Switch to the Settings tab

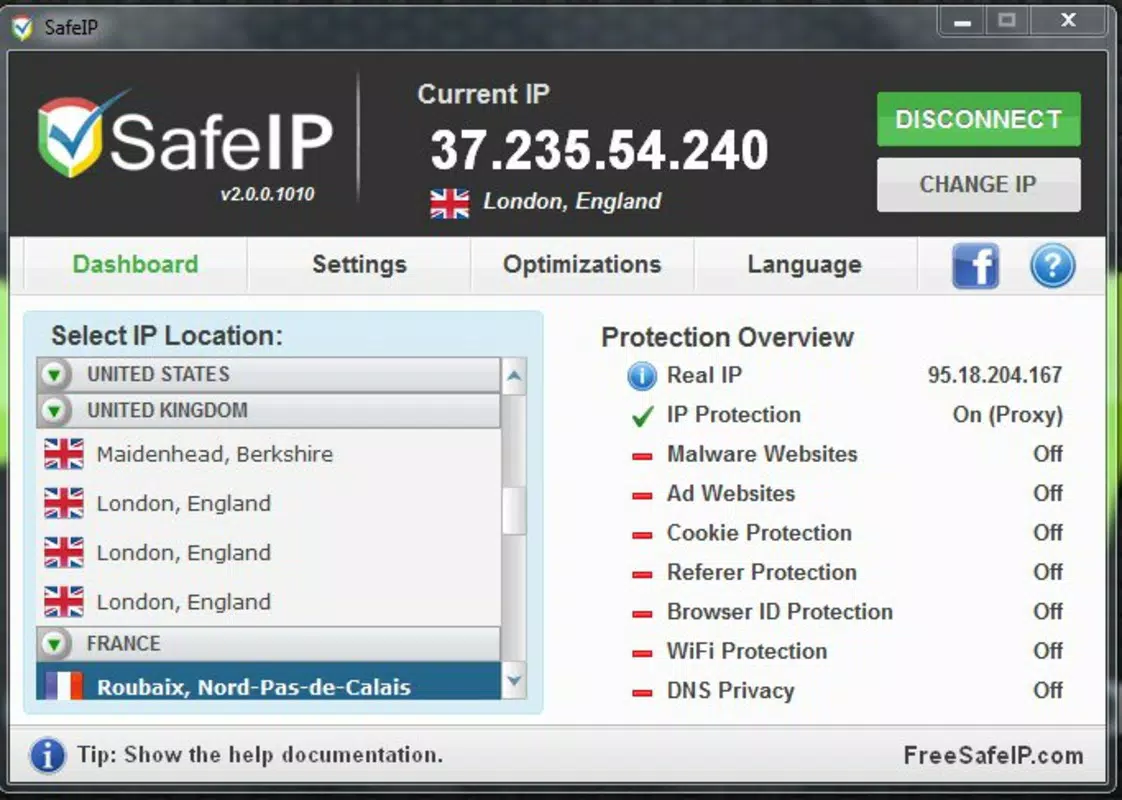[359, 265]
